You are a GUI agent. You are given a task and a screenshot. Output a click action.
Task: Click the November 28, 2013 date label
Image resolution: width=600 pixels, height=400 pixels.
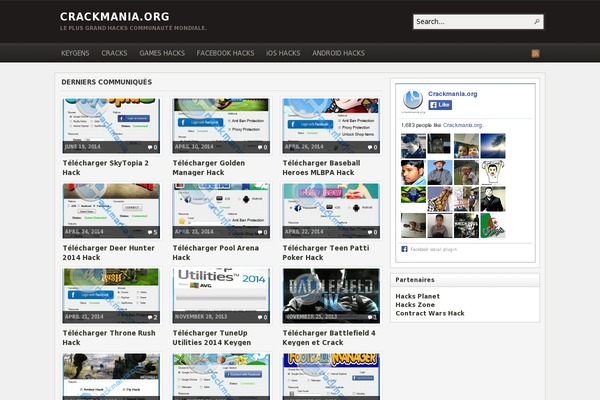tap(201, 317)
